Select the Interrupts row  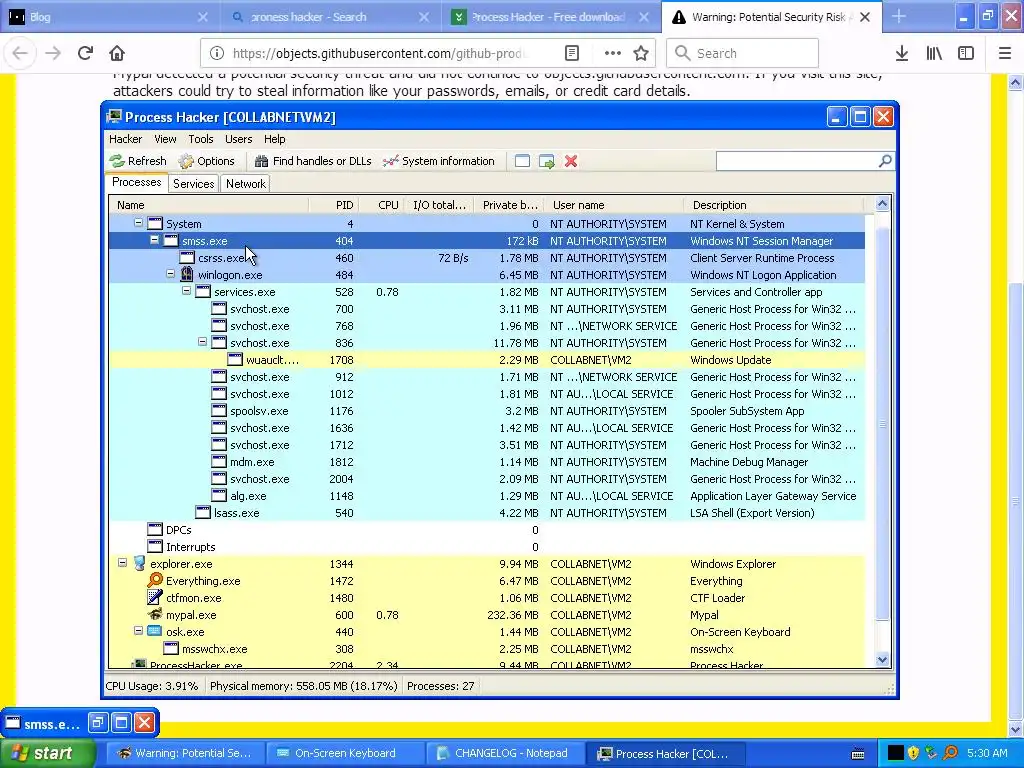tap(487, 547)
